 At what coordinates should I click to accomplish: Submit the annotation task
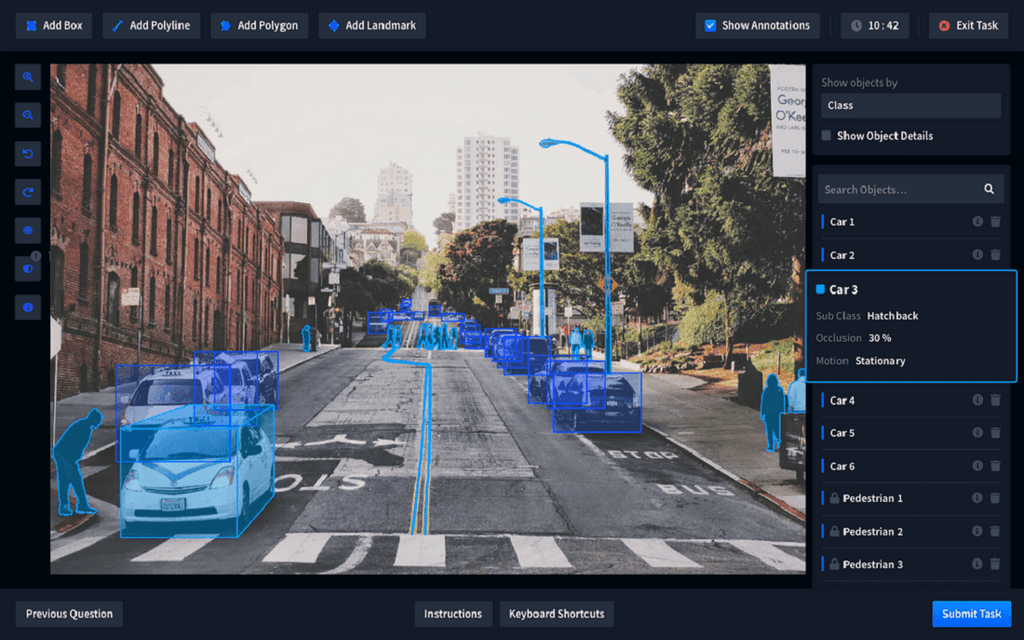pos(971,613)
